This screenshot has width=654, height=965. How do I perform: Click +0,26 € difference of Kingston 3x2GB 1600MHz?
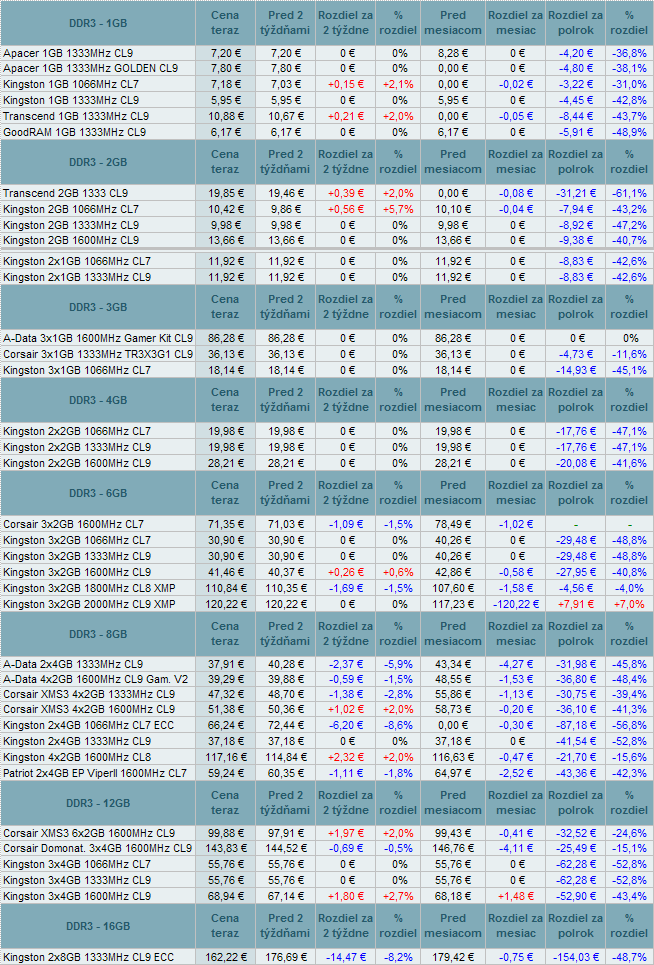(346, 572)
